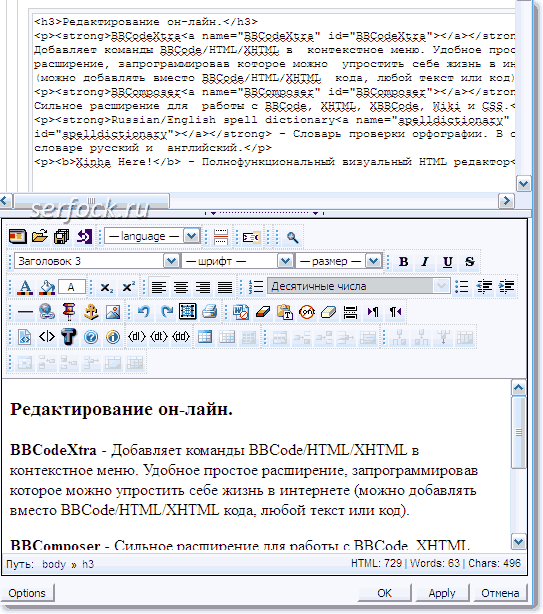Insert a table
This screenshot has height=614, width=543.
[x=205, y=337]
